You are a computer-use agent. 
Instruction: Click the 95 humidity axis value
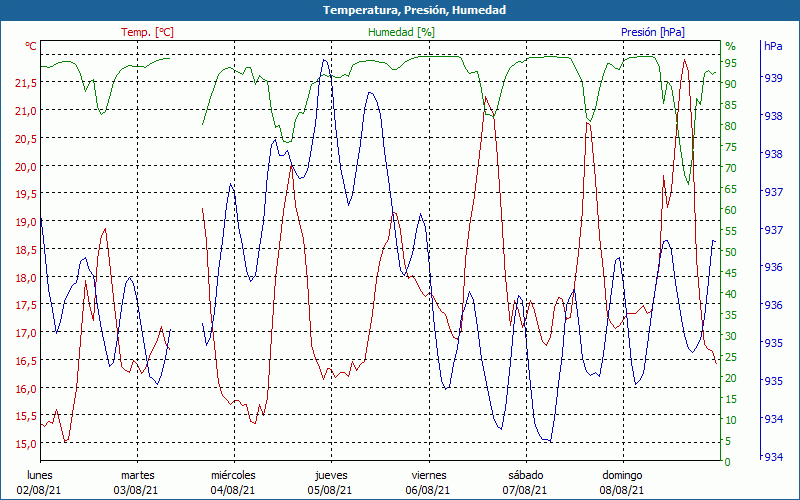731,63
